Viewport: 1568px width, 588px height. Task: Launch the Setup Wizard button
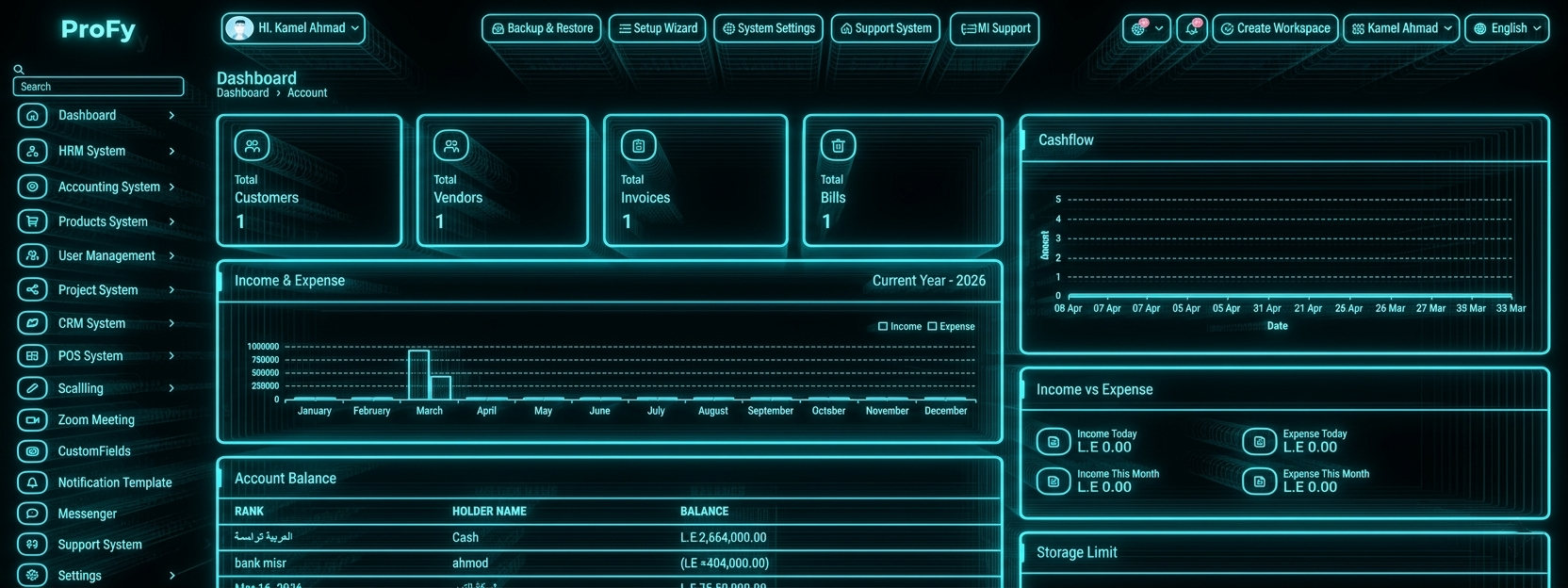click(x=658, y=28)
